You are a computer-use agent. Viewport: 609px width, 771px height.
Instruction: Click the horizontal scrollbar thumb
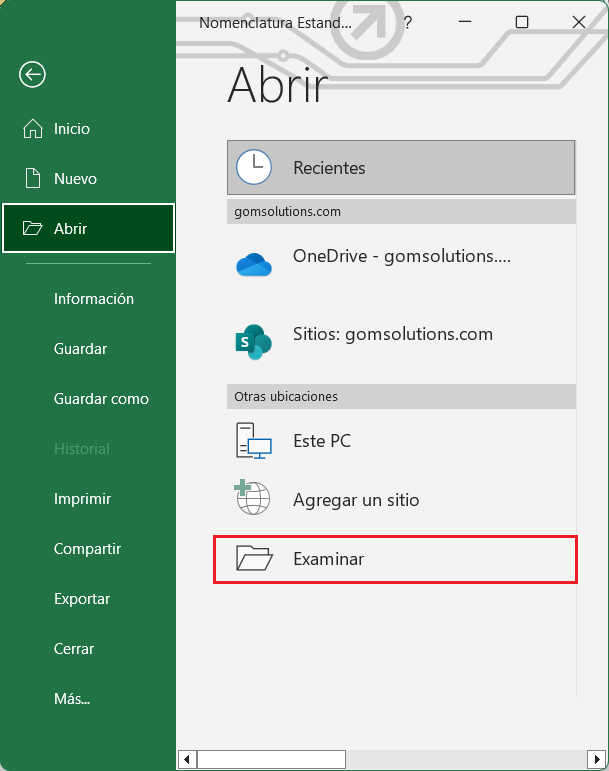[x=271, y=759]
